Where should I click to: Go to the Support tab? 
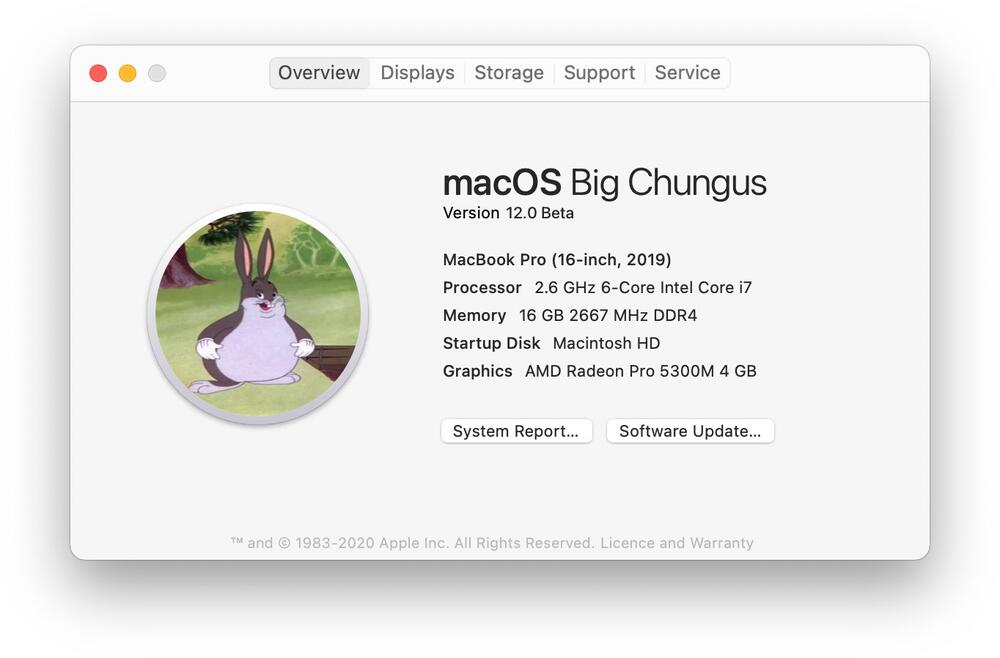599,73
